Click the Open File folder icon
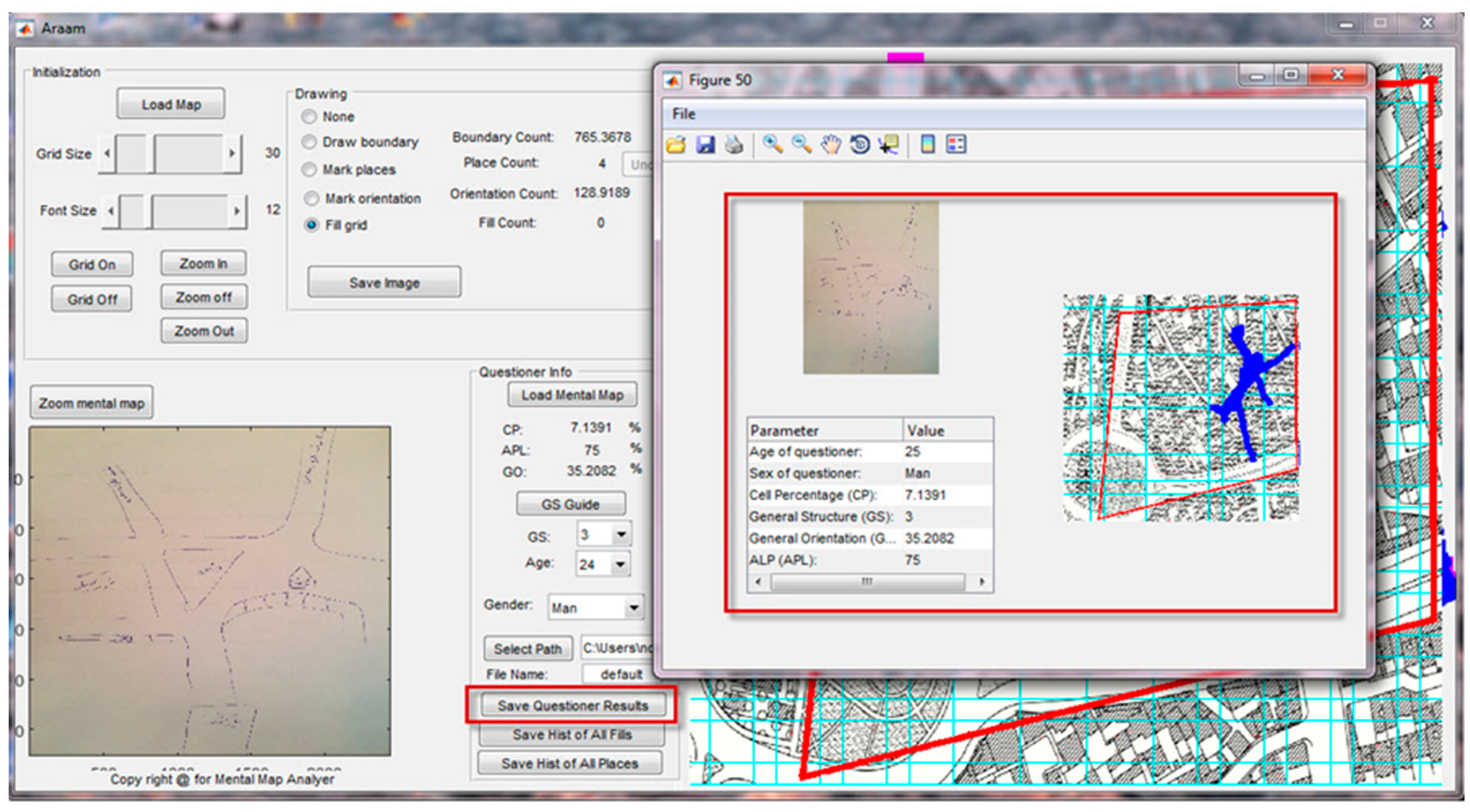This screenshot has width=1470, height=812. coord(675,145)
